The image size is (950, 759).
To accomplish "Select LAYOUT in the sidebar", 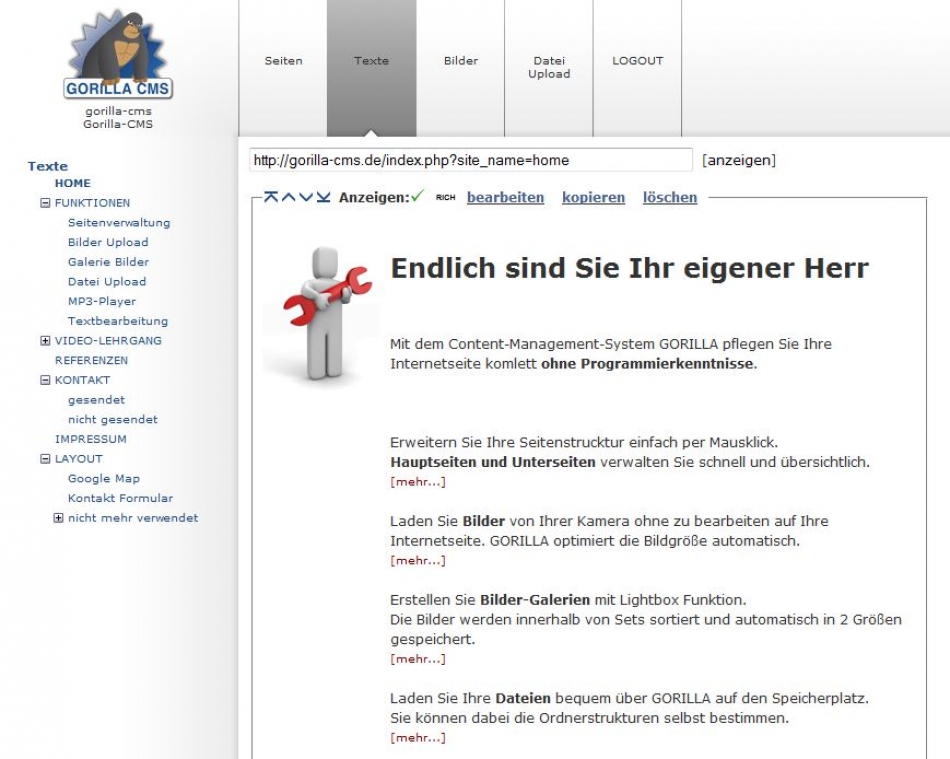I will (79, 459).
